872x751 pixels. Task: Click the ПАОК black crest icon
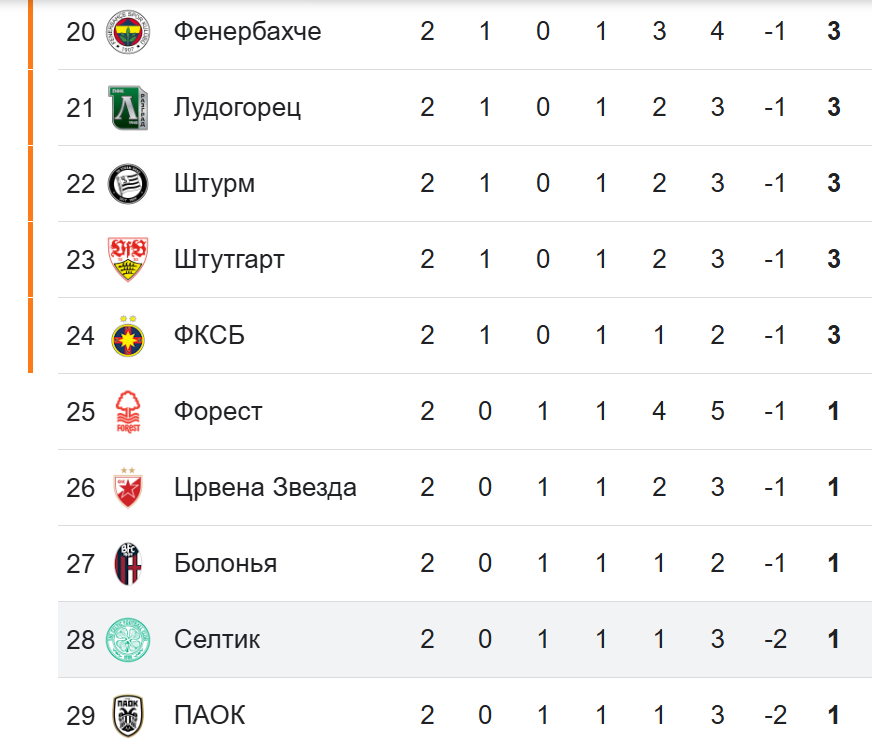[128, 716]
